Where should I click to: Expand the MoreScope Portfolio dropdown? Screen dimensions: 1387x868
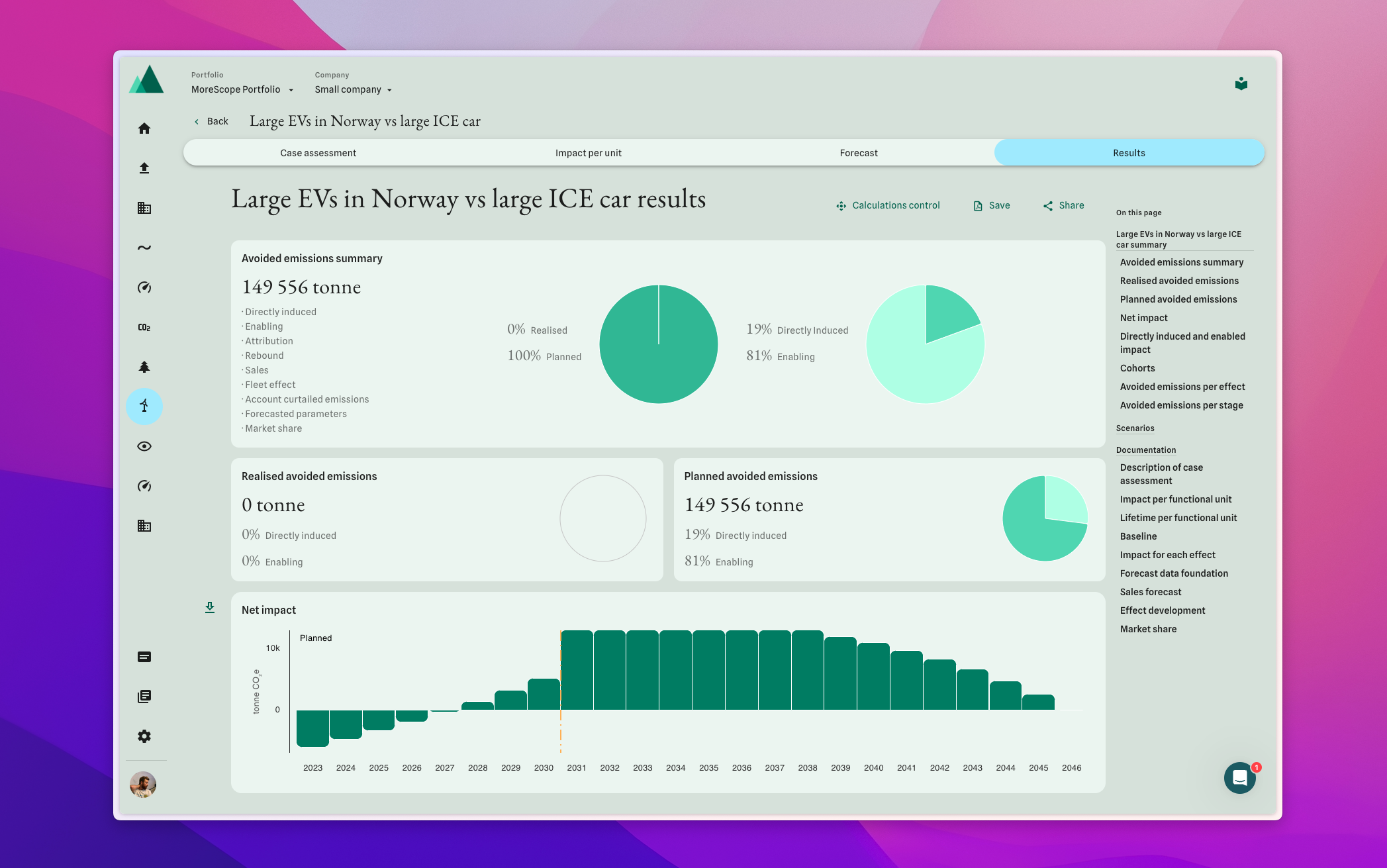[242, 89]
